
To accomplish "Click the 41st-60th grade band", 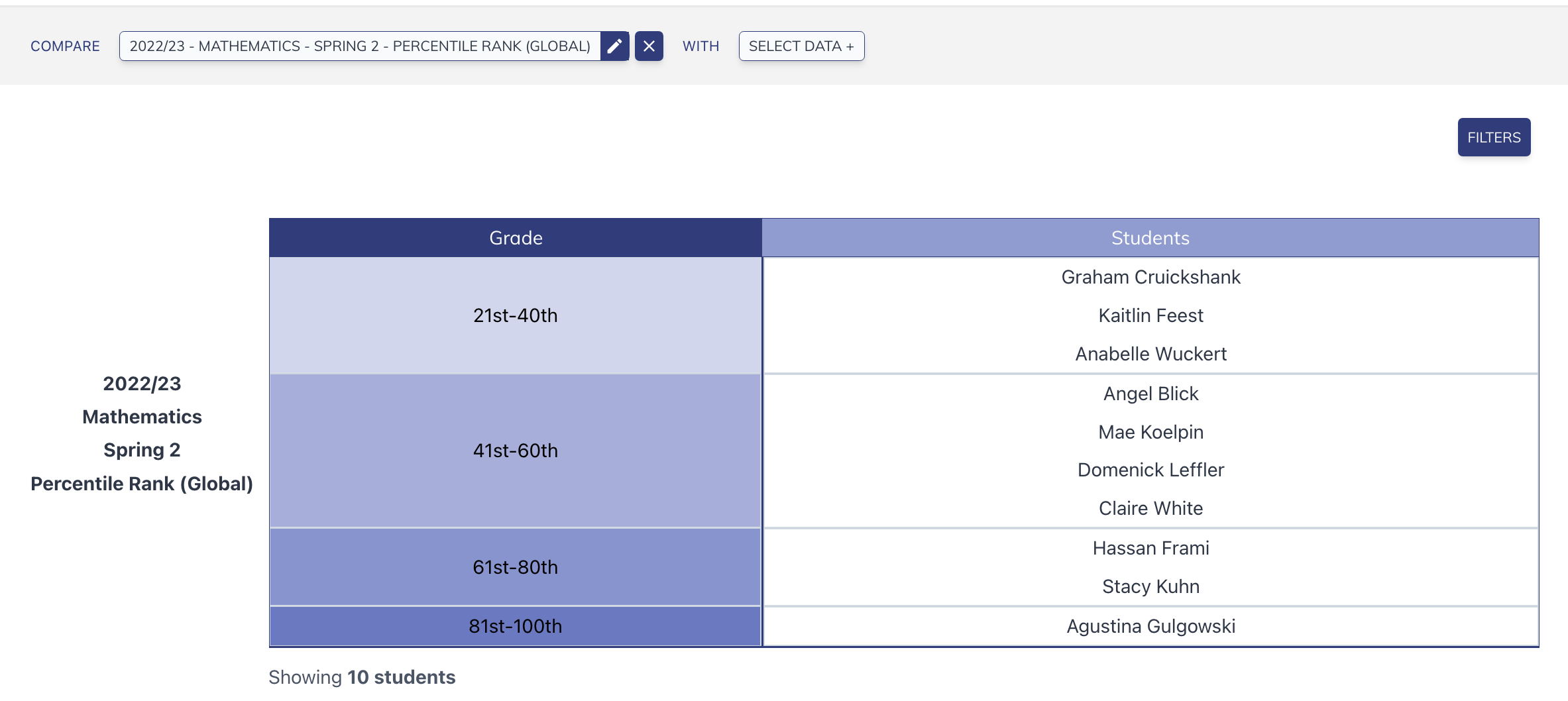I will pos(516,451).
